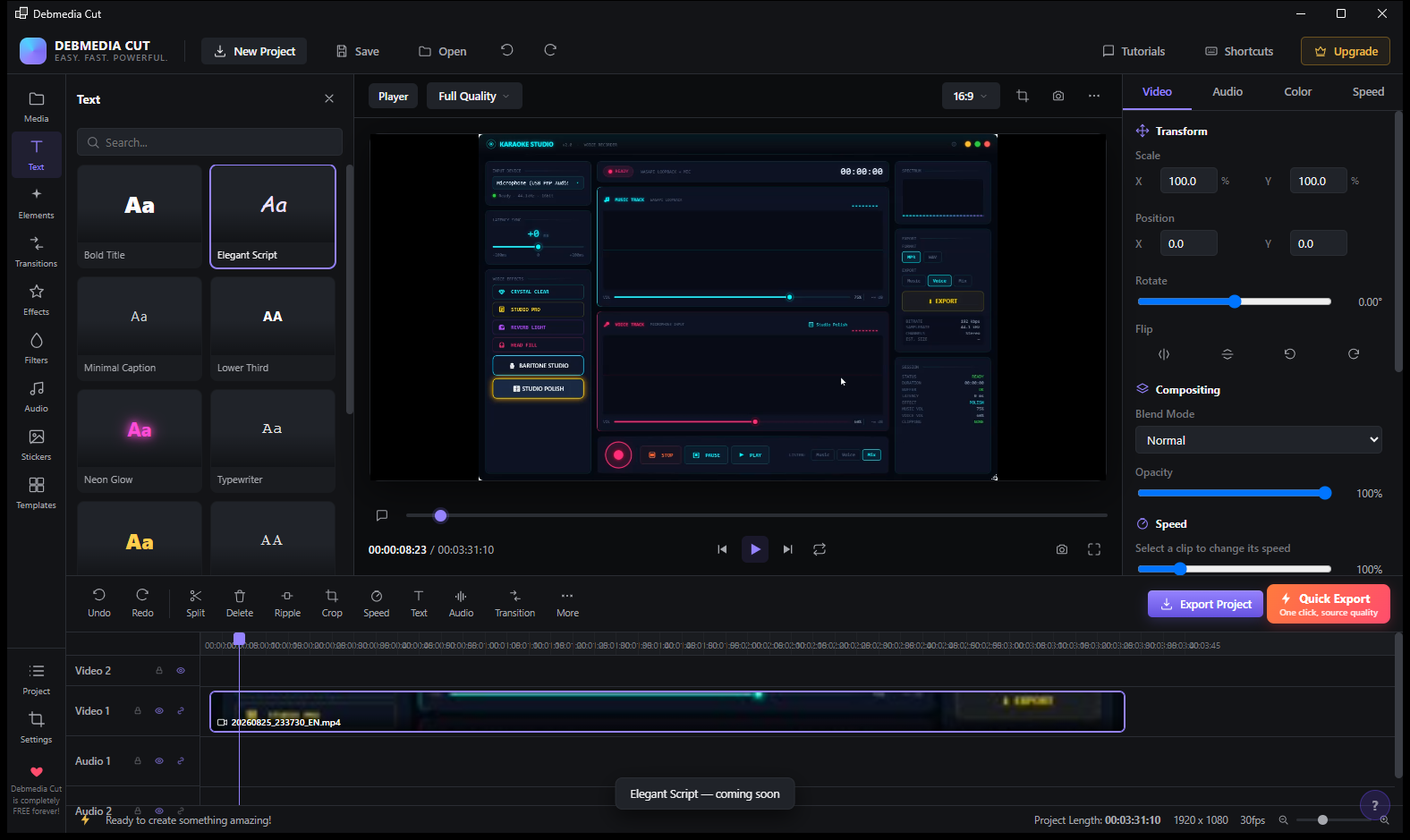The height and width of the screenshot is (840, 1410).
Task: Click the Upgrade button
Action: (1346, 51)
